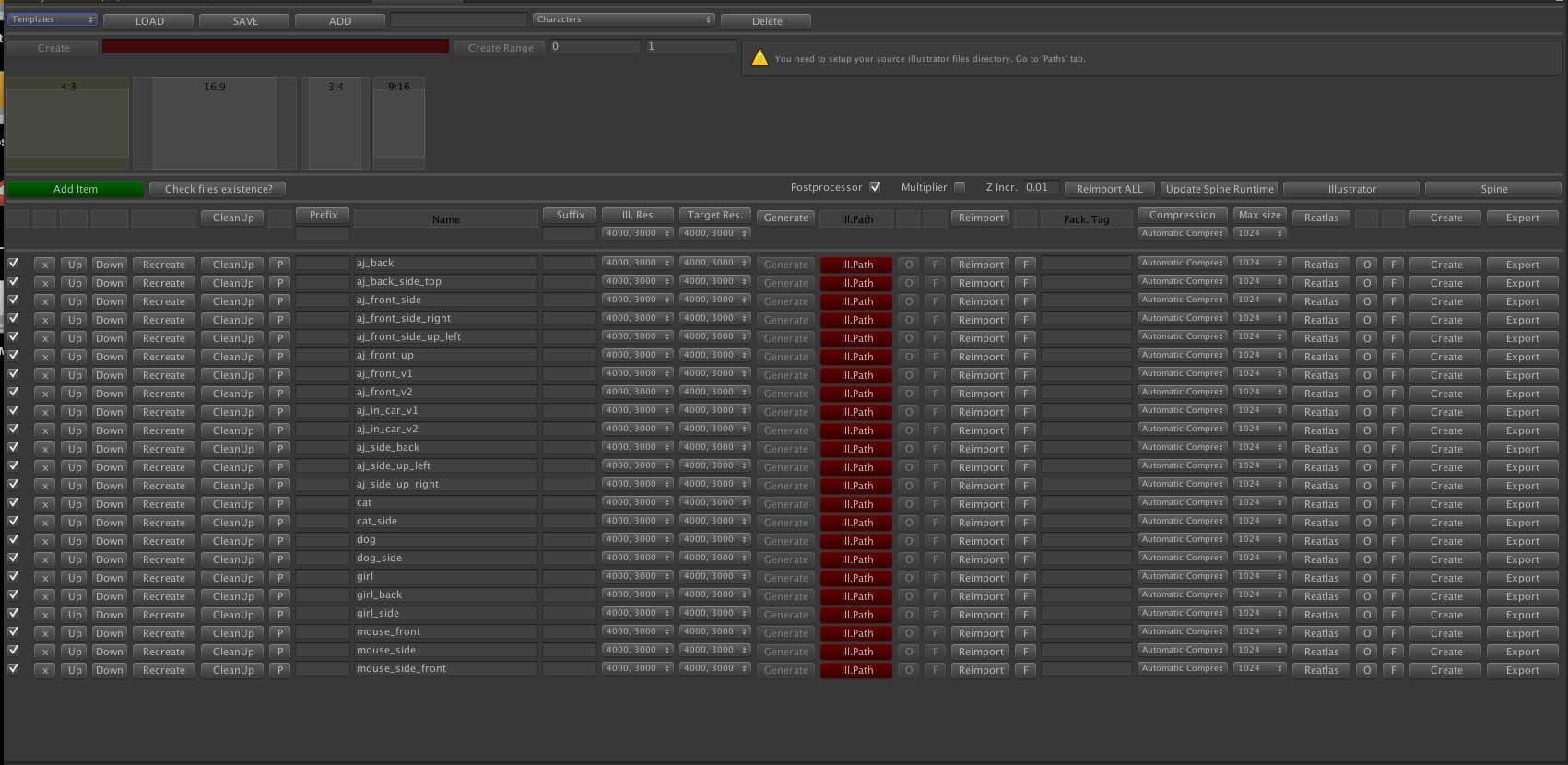Remove the aj_back row with x
1568x765 pixels.
click(x=44, y=265)
